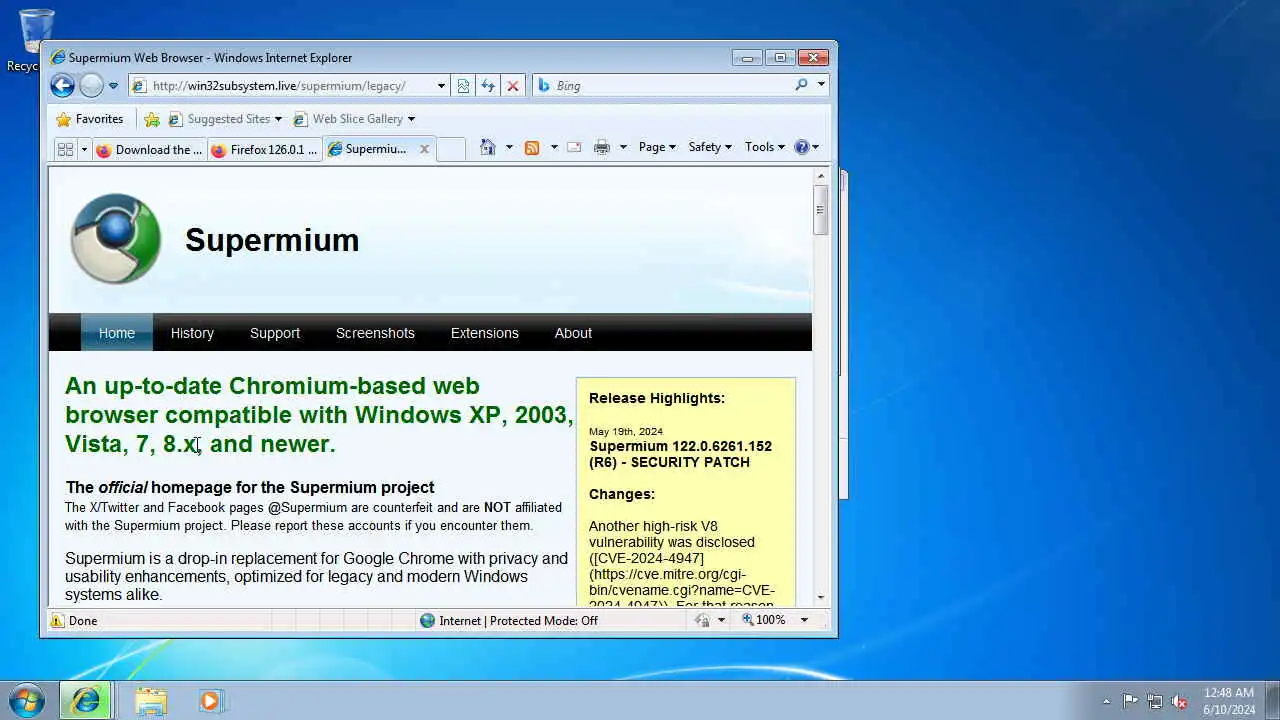The image size is (1280, 720).
Task: Open the About nav link
Action: tap(573, 333)
